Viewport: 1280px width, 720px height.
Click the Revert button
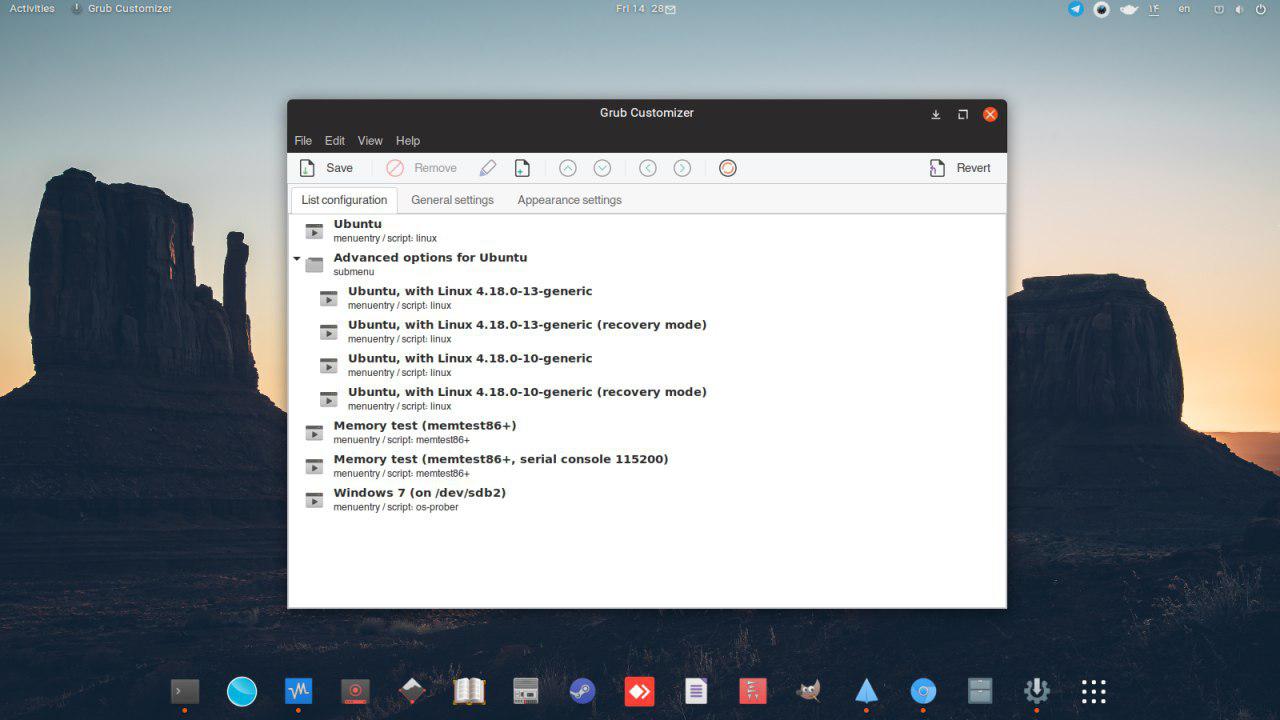click(x=960, y=168)
